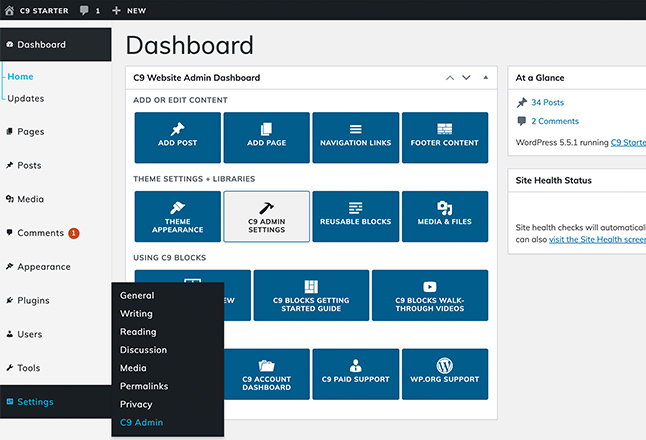Open the 2 Comments link
646x440 pixels.
pyautogui.click(x=555, y=121)
